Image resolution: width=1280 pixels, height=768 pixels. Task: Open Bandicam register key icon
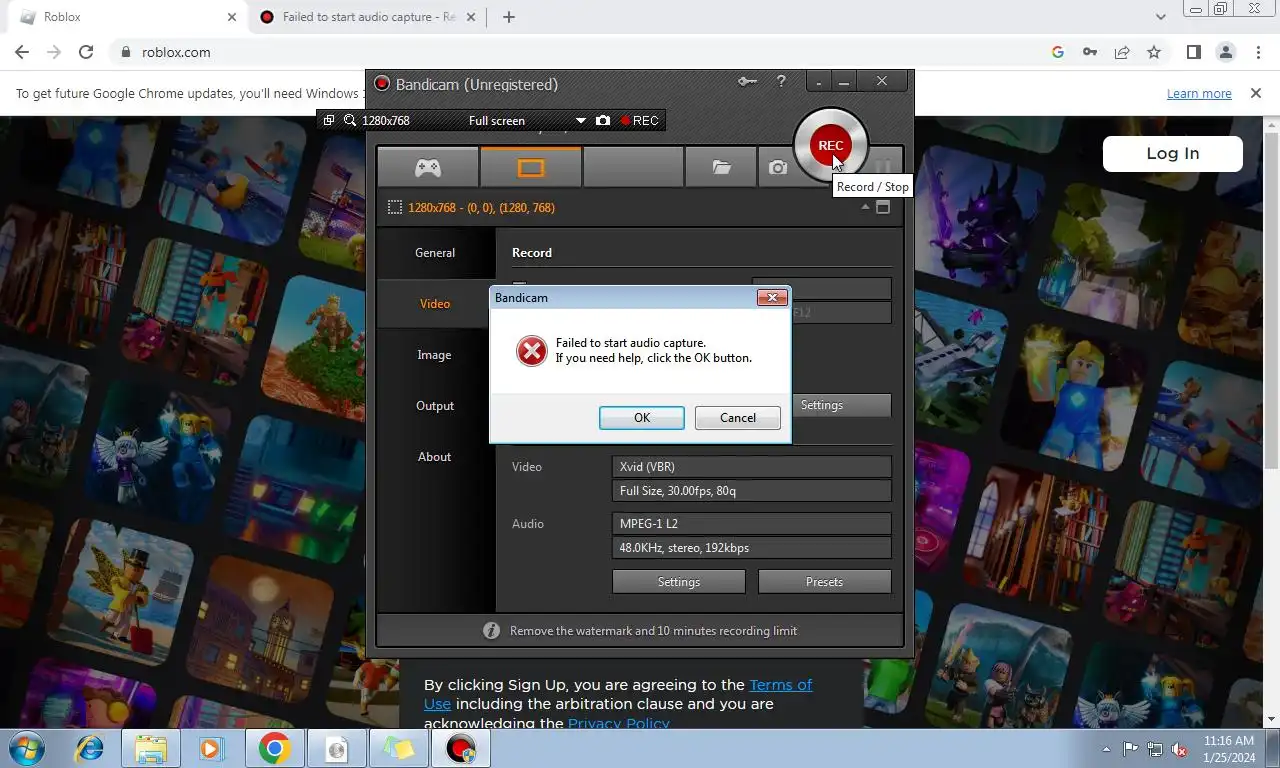tap(747, 82)
